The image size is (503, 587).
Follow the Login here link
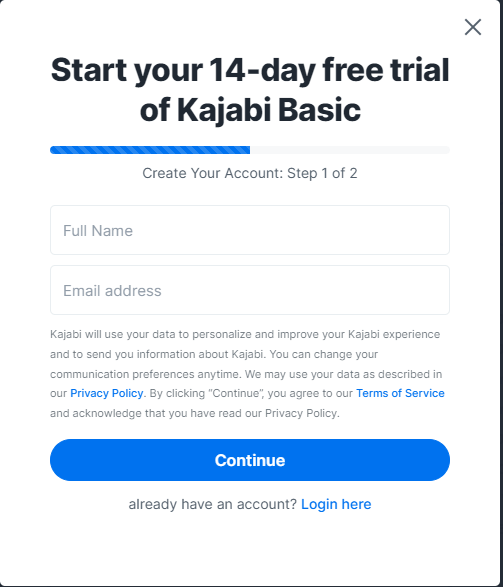click(x=336, y=504)
